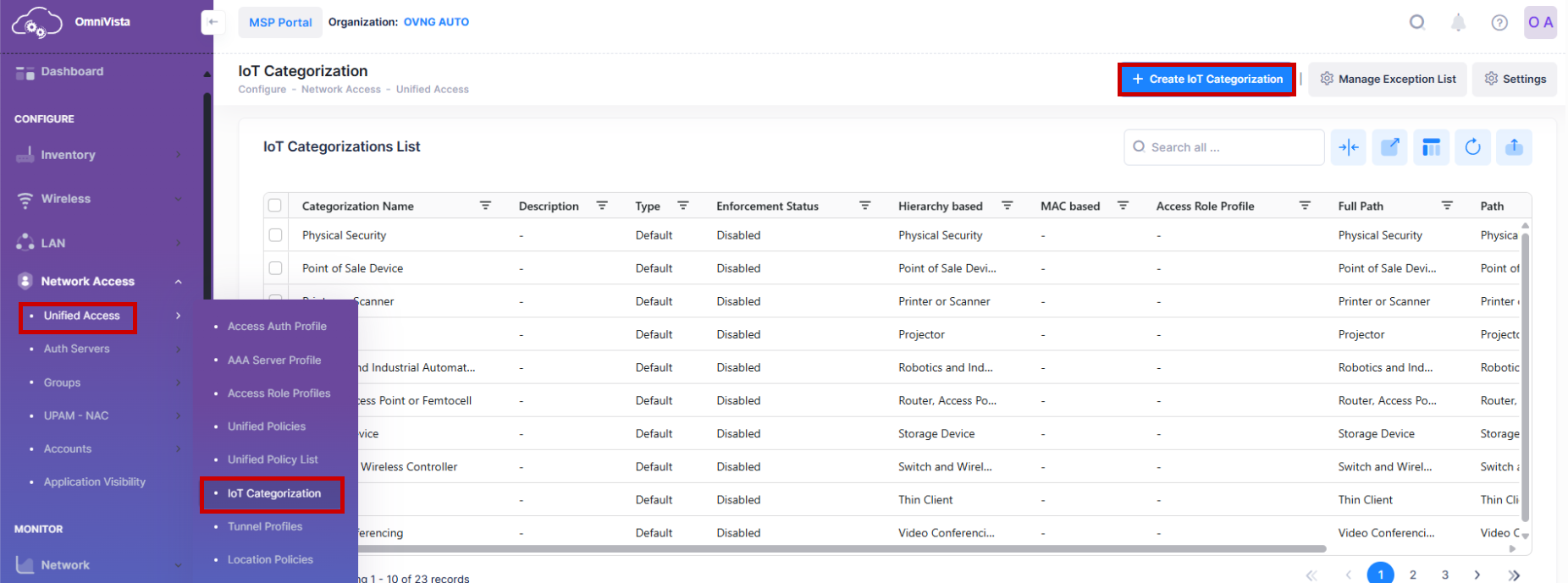The width and height of the screenshot is (1568, 583).
Task: Open the notifications bell
Action: 1458,23
